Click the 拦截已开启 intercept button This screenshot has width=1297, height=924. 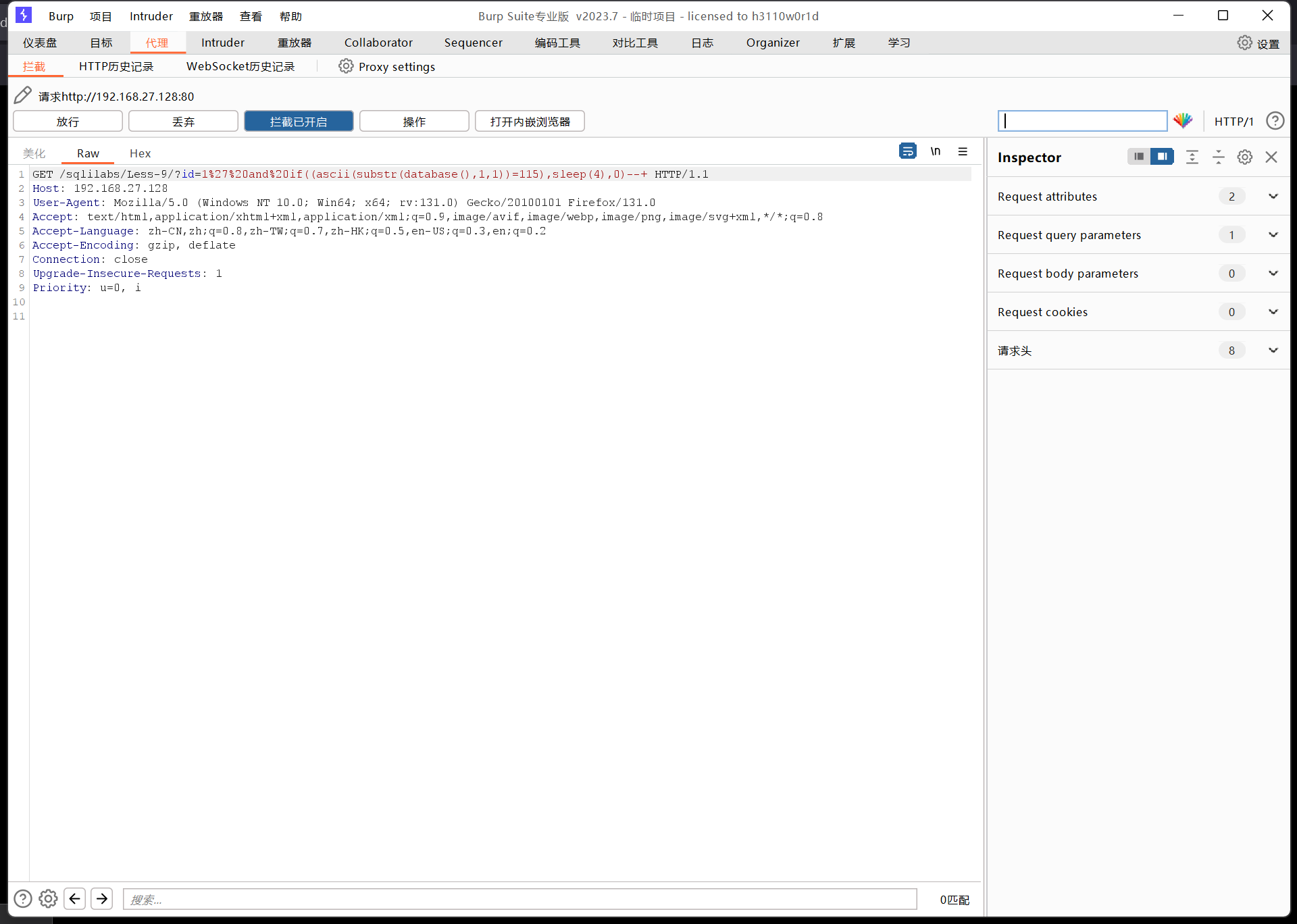299,122
